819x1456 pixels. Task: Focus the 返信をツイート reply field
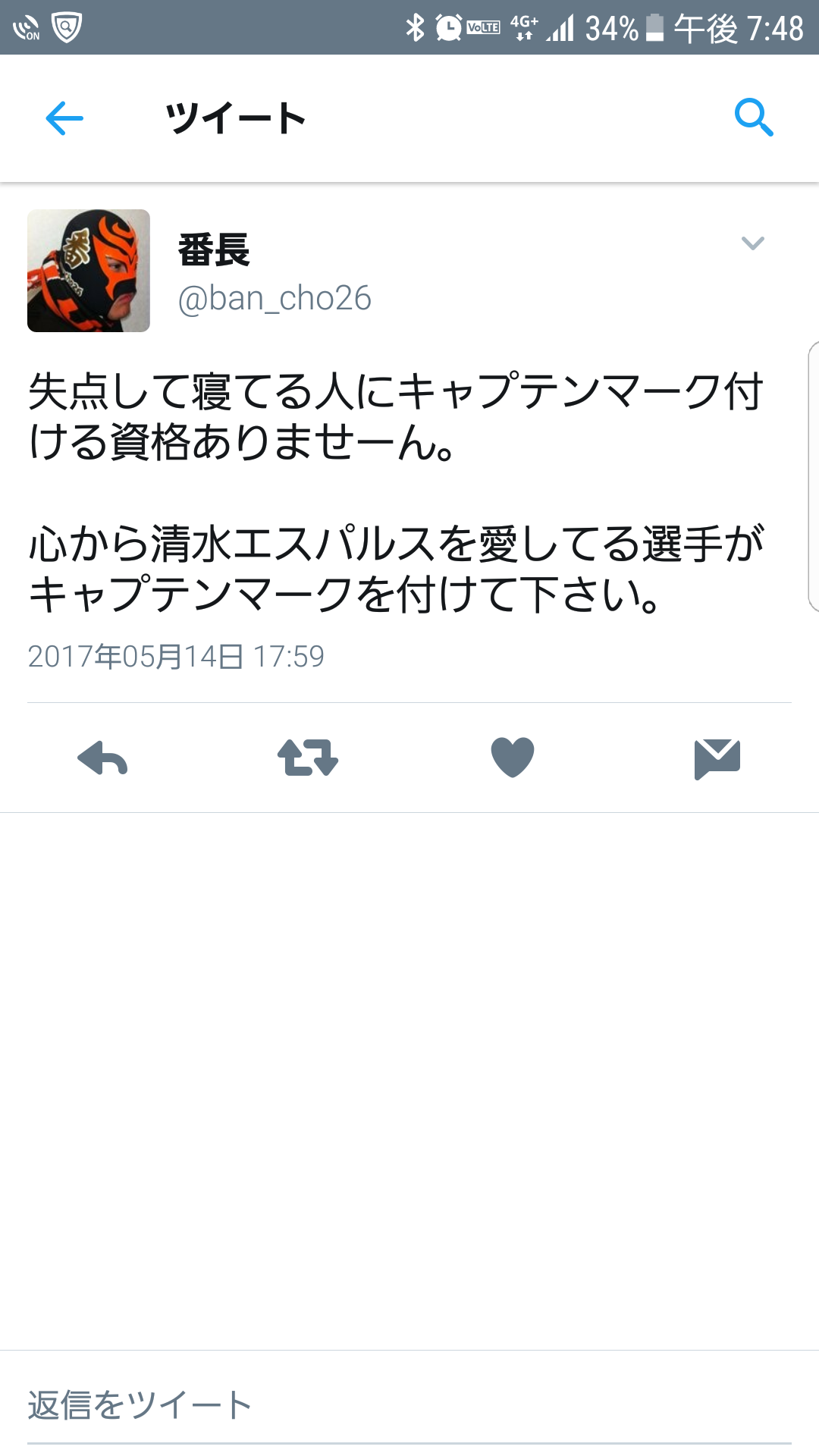coord(409,1405)
